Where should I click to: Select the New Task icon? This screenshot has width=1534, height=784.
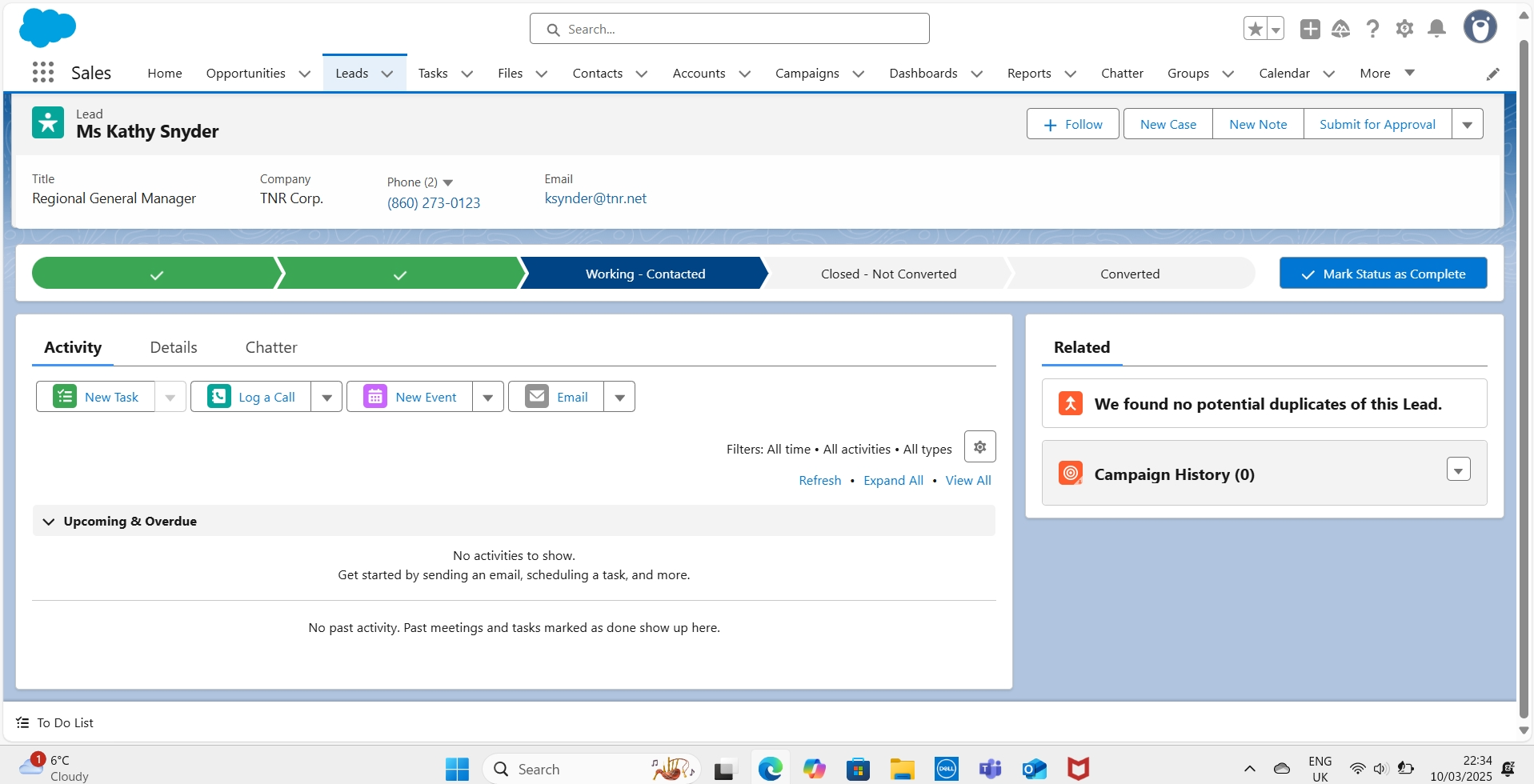[x=65, y=396]
